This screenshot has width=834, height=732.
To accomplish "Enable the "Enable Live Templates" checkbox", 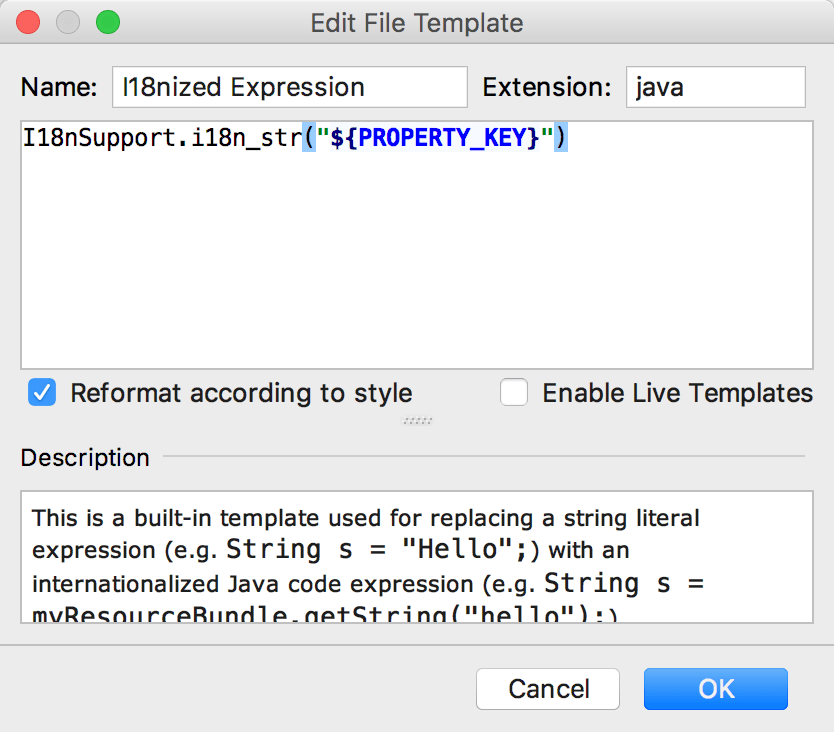I will pos(514,392).
